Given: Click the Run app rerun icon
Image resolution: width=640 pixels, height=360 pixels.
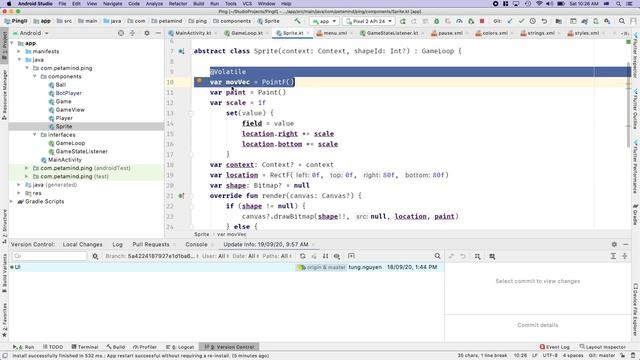Looking at the screenshot, I should (x=402, y=21).
